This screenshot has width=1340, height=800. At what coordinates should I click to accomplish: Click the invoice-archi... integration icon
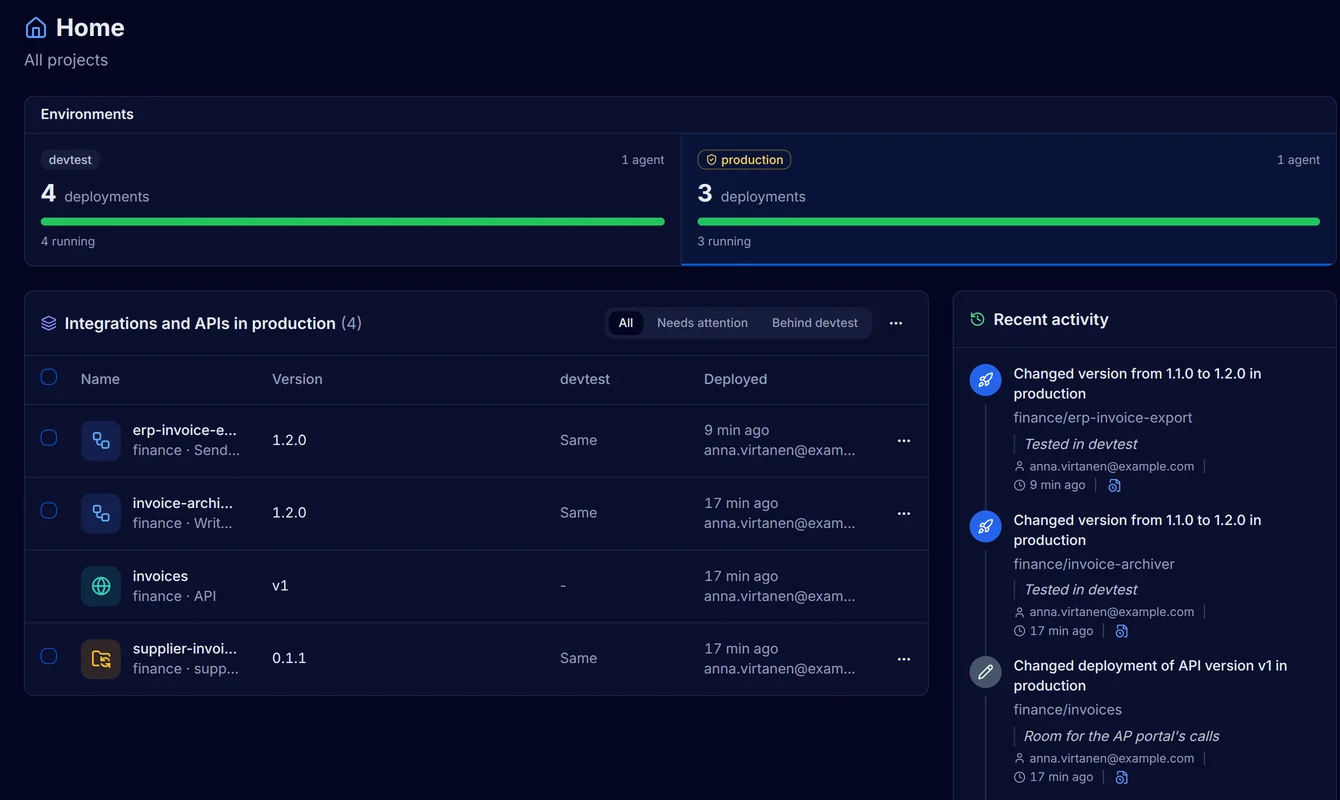click(x=101, y=513)
